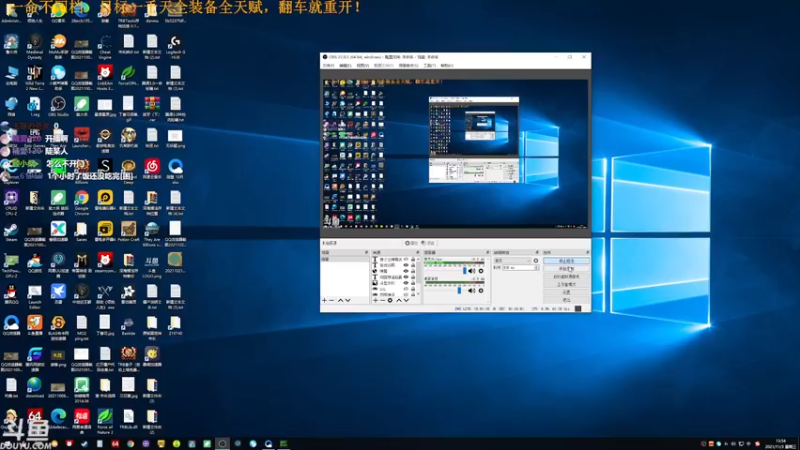Adjust transition duration stepper arrows

coord(536,267)
